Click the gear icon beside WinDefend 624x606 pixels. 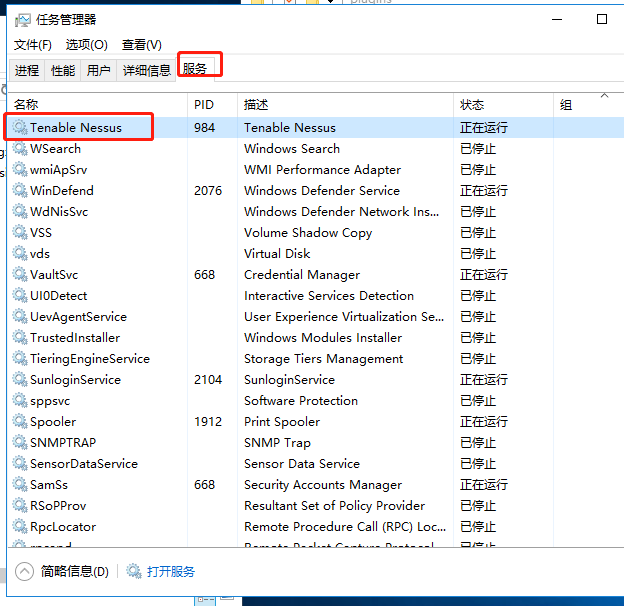[20, 190]
